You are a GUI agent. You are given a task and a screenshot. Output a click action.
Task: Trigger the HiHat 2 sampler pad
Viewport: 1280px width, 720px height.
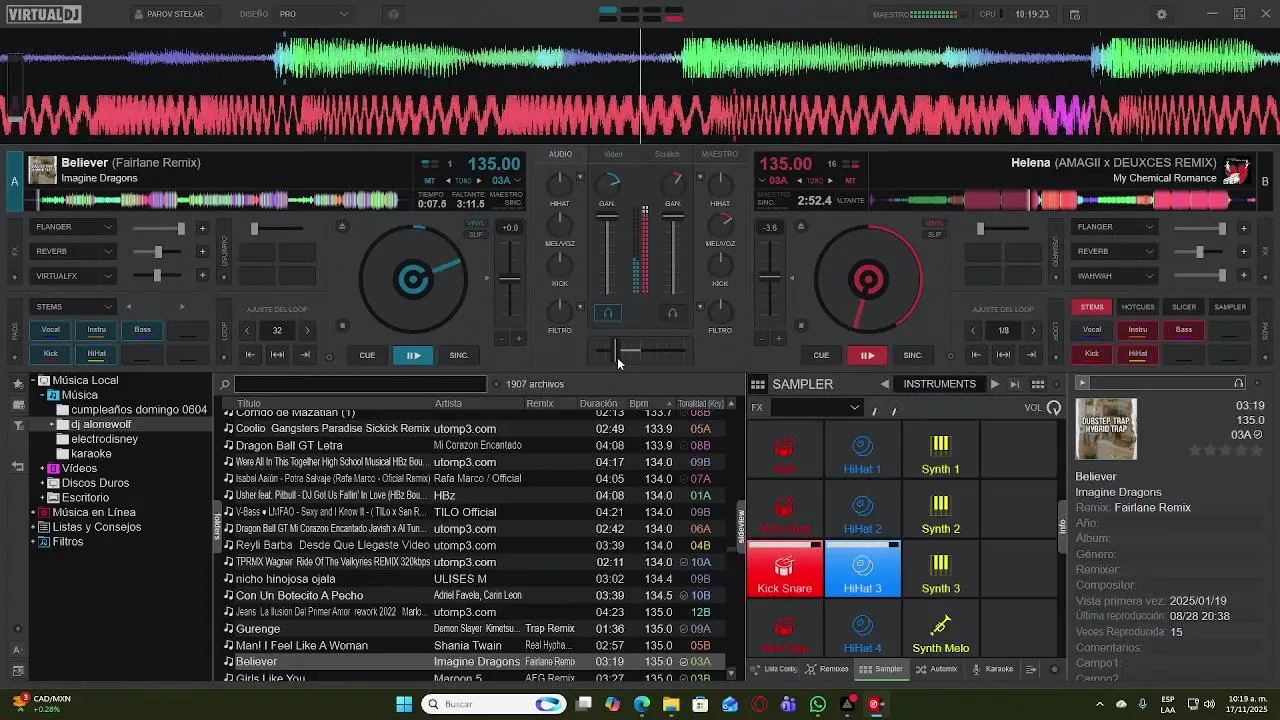(862, 510)
